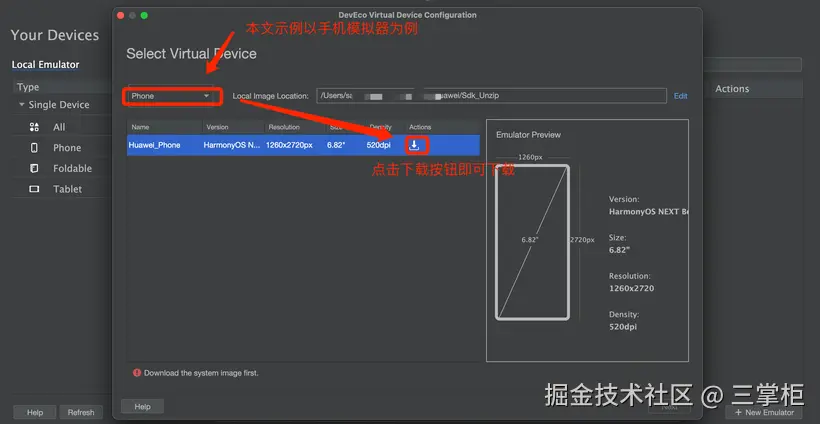Zoom the configuration window with green button
820x424 pixels.
144,15
